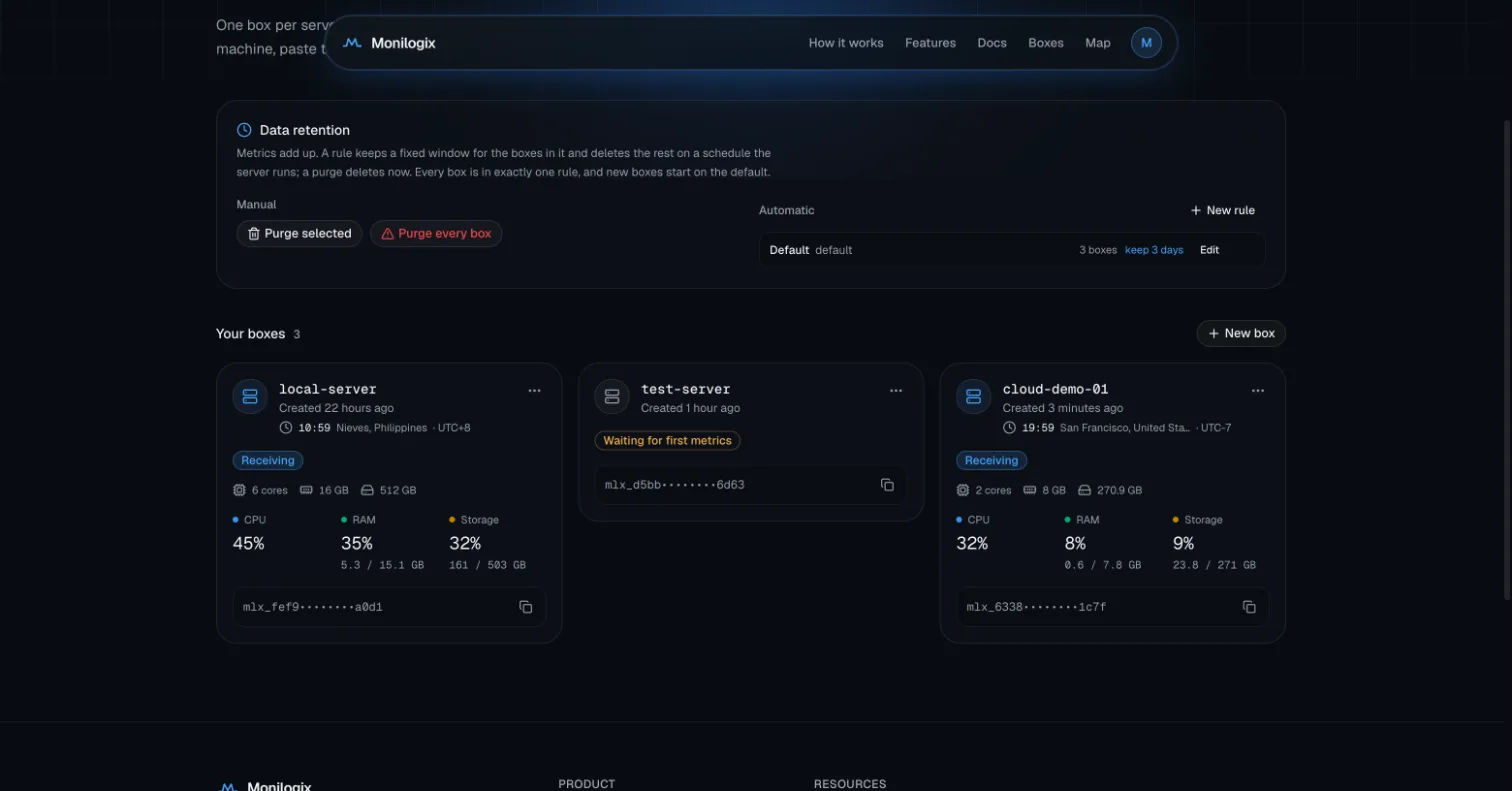Image resolution: width=1512 pixels, height=791 pixels.
Task: Click the Purge selected button
Action: [299, 234]
